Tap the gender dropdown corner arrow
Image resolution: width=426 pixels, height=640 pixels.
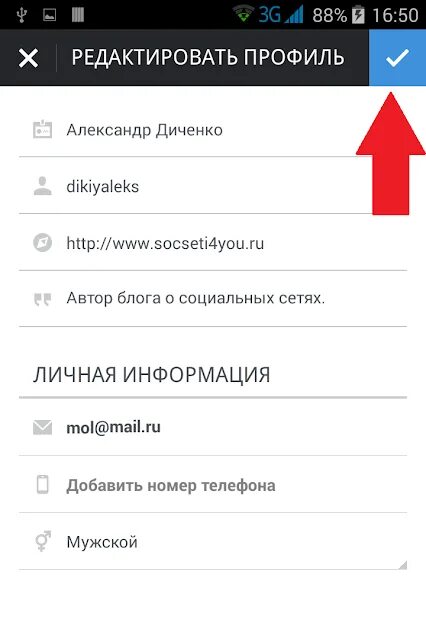(403, 565)
